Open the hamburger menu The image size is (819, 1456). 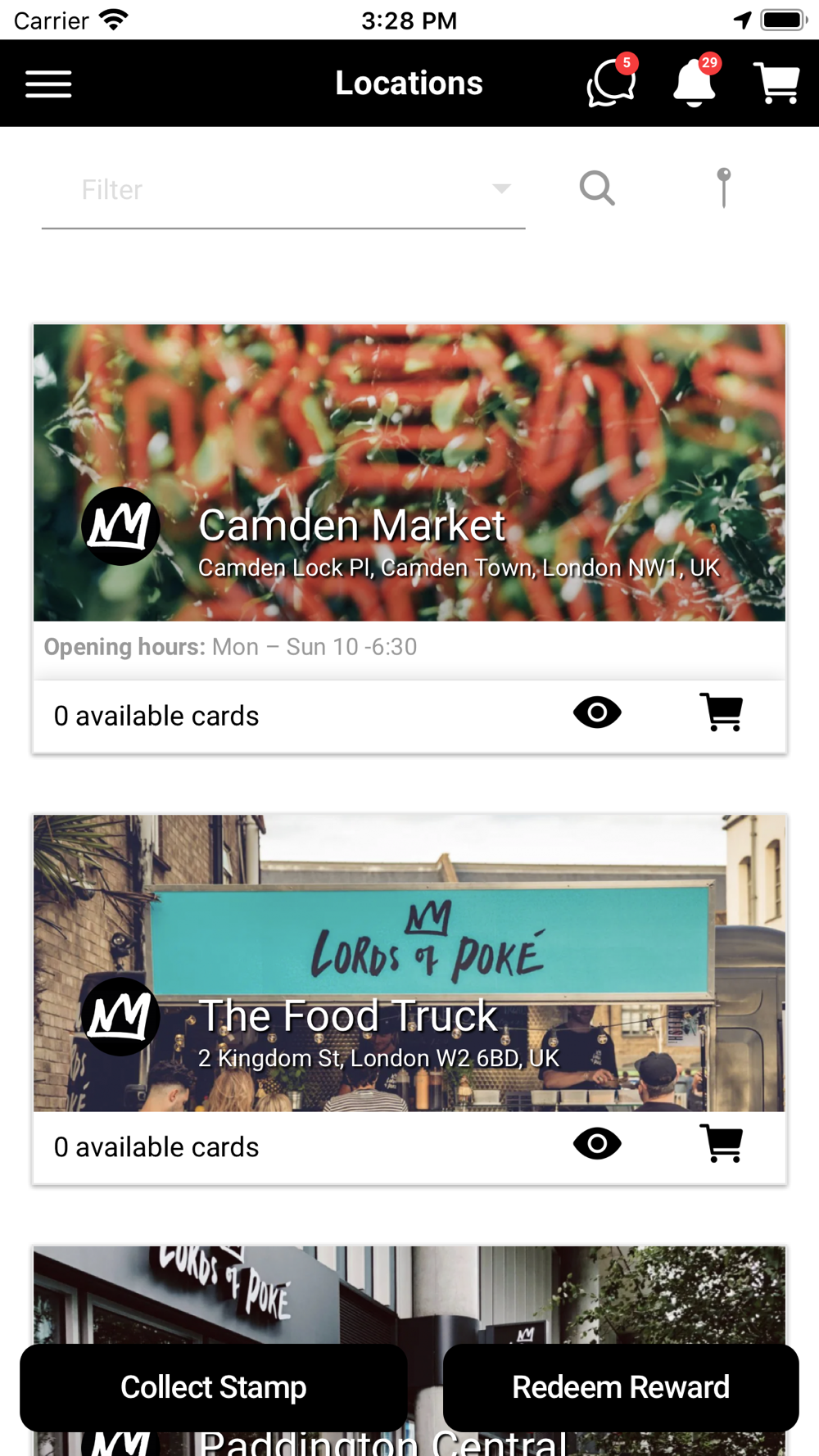(48, 84)
